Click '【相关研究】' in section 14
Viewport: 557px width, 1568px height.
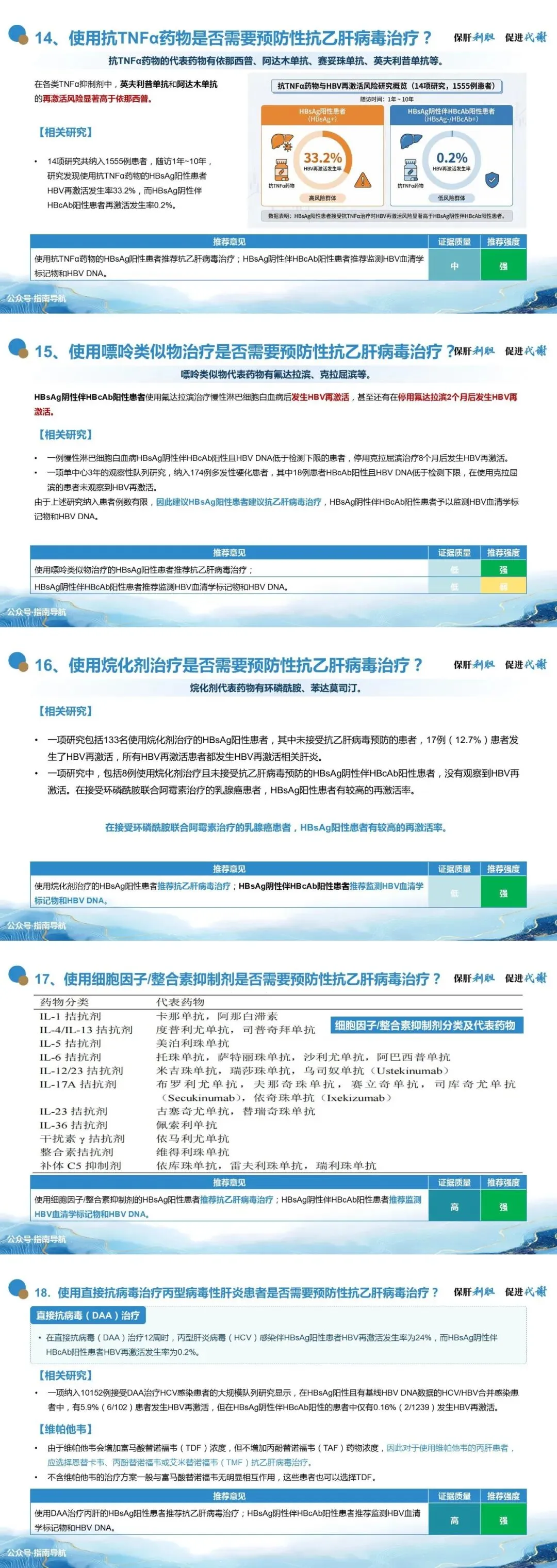pyautogui.click(x=64, y=132)
